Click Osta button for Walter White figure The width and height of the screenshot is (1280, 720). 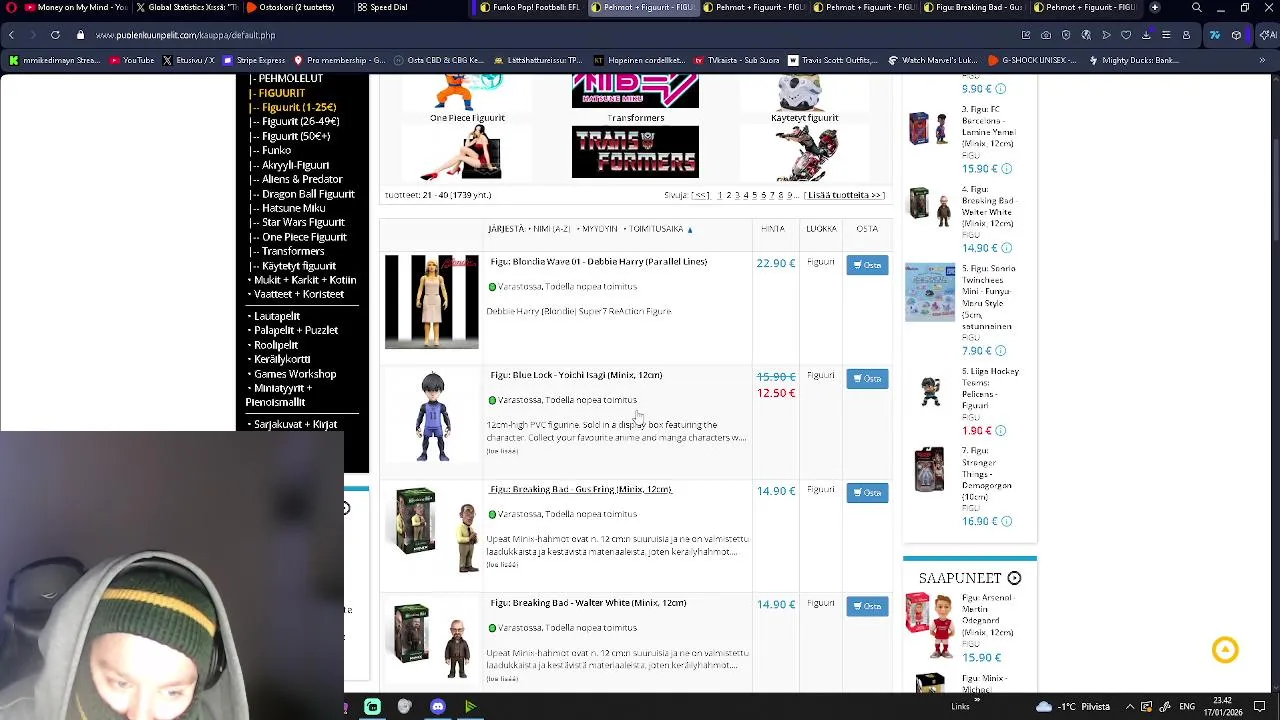coord(867,606)
